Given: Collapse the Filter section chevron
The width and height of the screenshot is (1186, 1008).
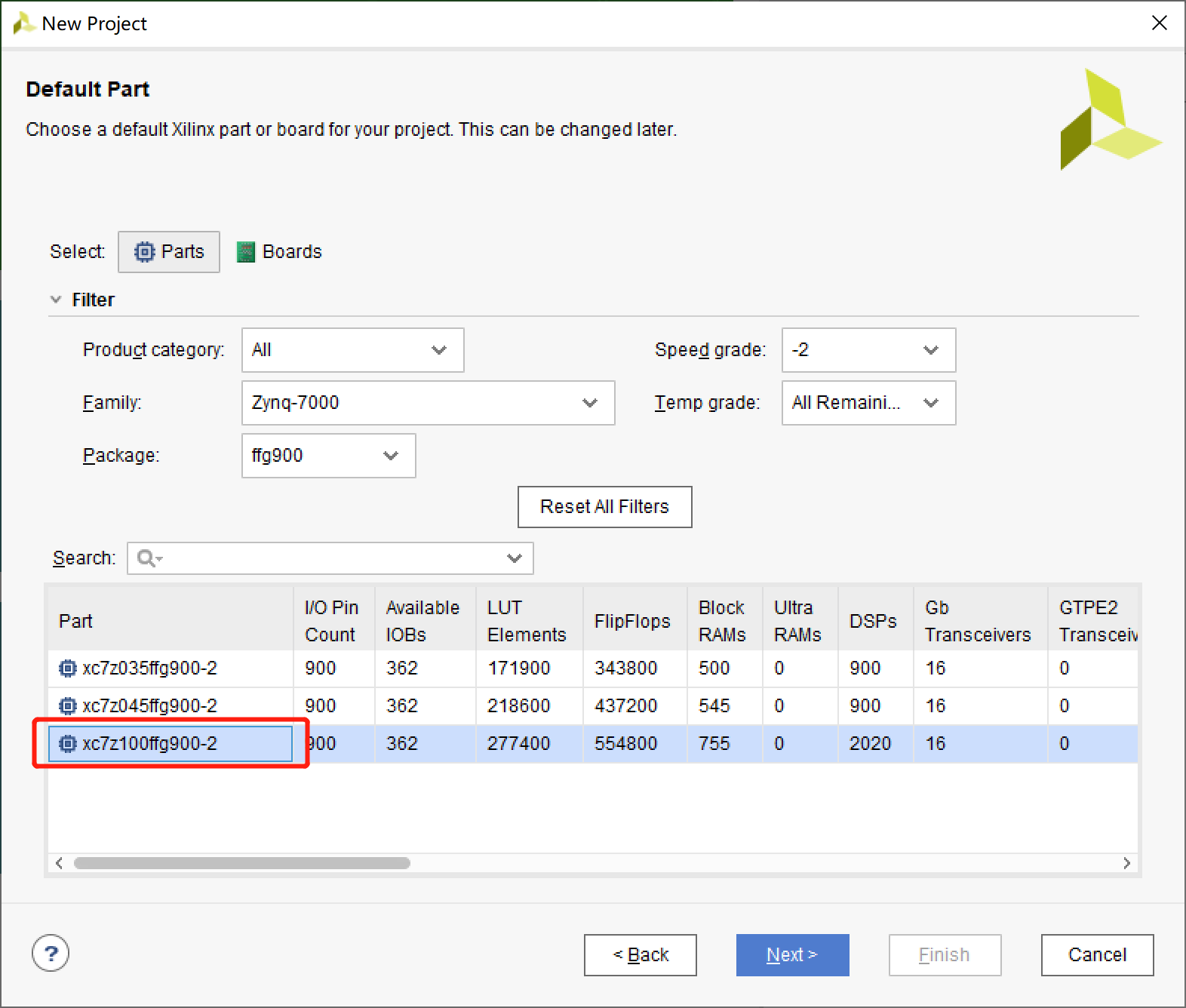Looking at the screenshot, I should pos(56,300).
